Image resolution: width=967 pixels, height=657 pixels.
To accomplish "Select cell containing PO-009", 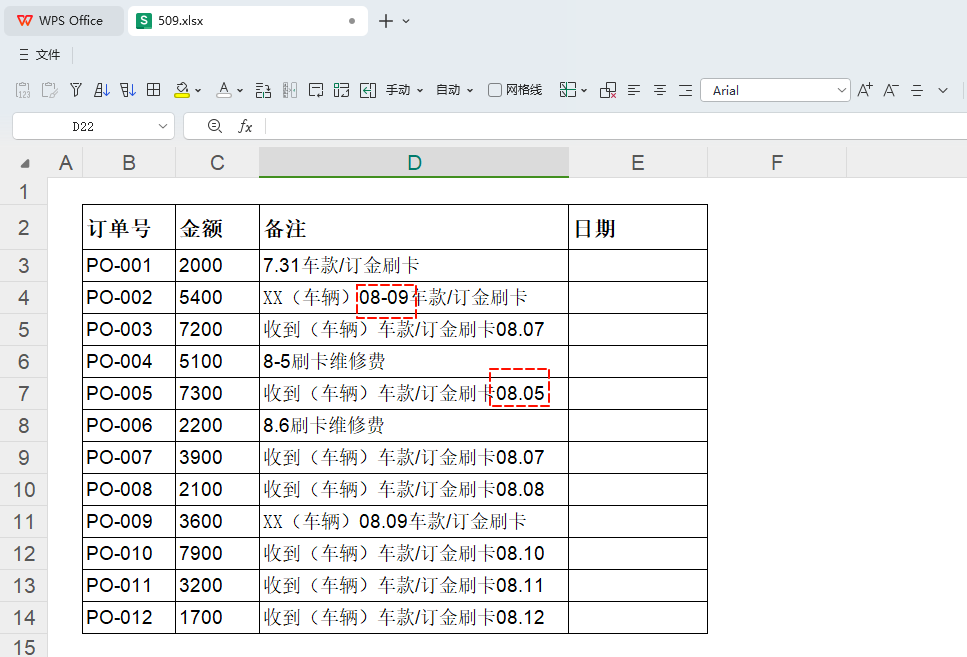I will click(129, 521).
